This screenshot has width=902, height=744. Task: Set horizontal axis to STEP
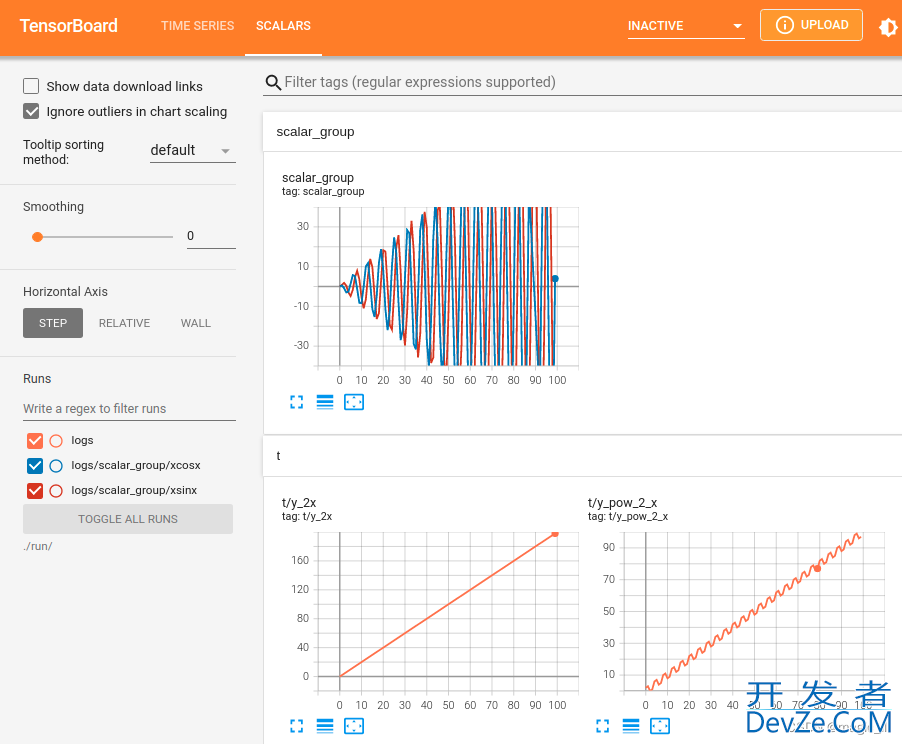[x=53, y=323]
